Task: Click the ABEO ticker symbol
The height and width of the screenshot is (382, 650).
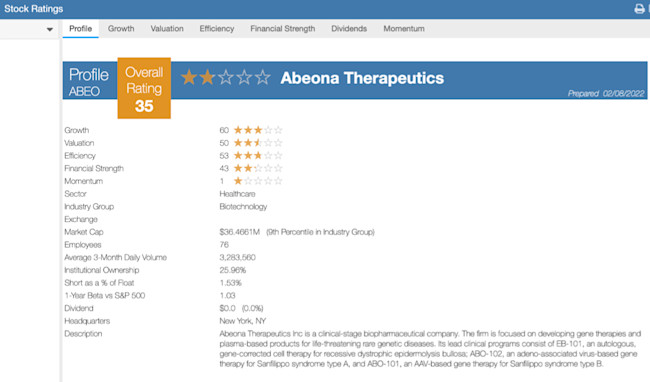Action: pyautogui.click(x=84, y=91)
